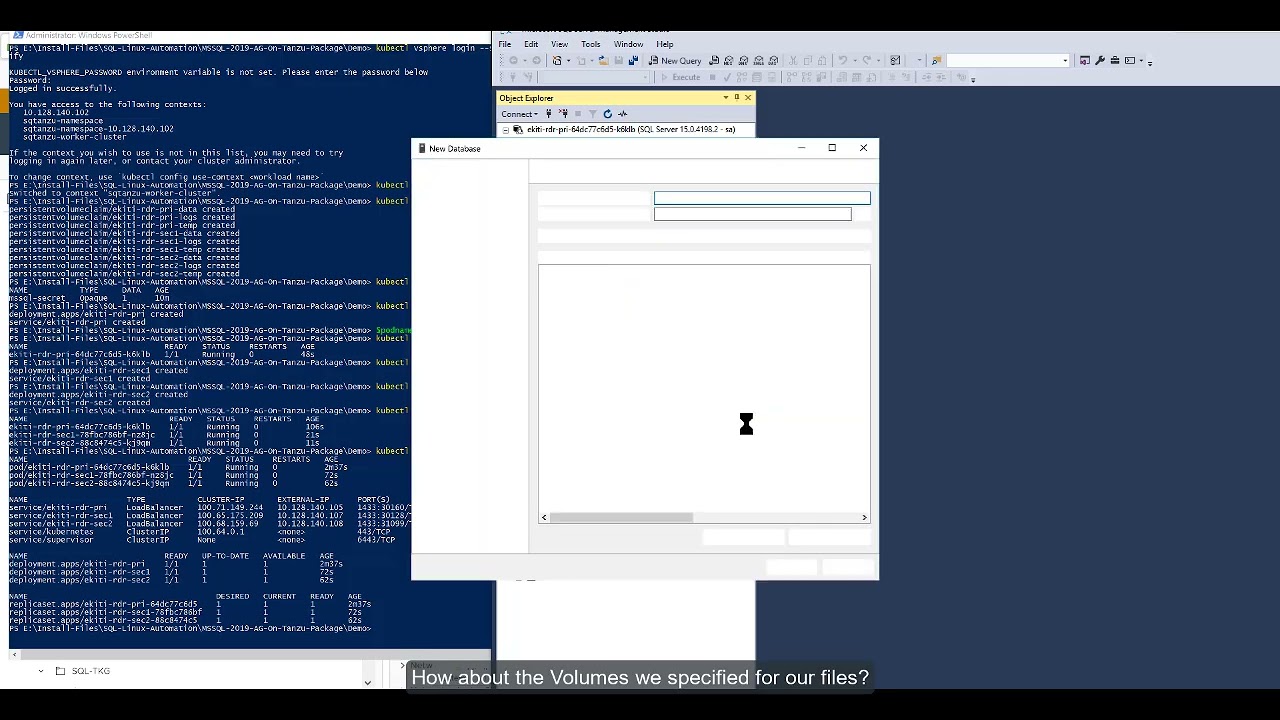Viewport: 1280px width, 720px height.
Task: Open the View menu
Action: pyautogui.click(x=559, y=44)
